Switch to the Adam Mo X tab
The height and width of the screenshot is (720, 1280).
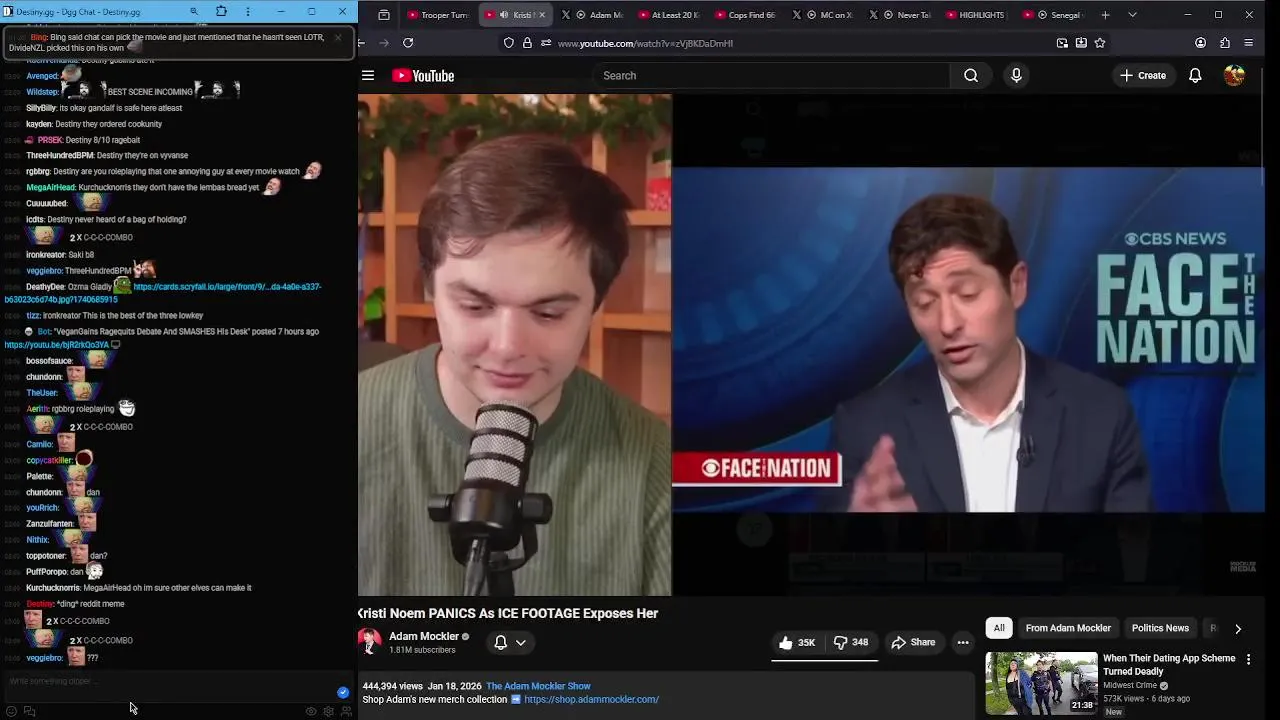click(593, 15)
